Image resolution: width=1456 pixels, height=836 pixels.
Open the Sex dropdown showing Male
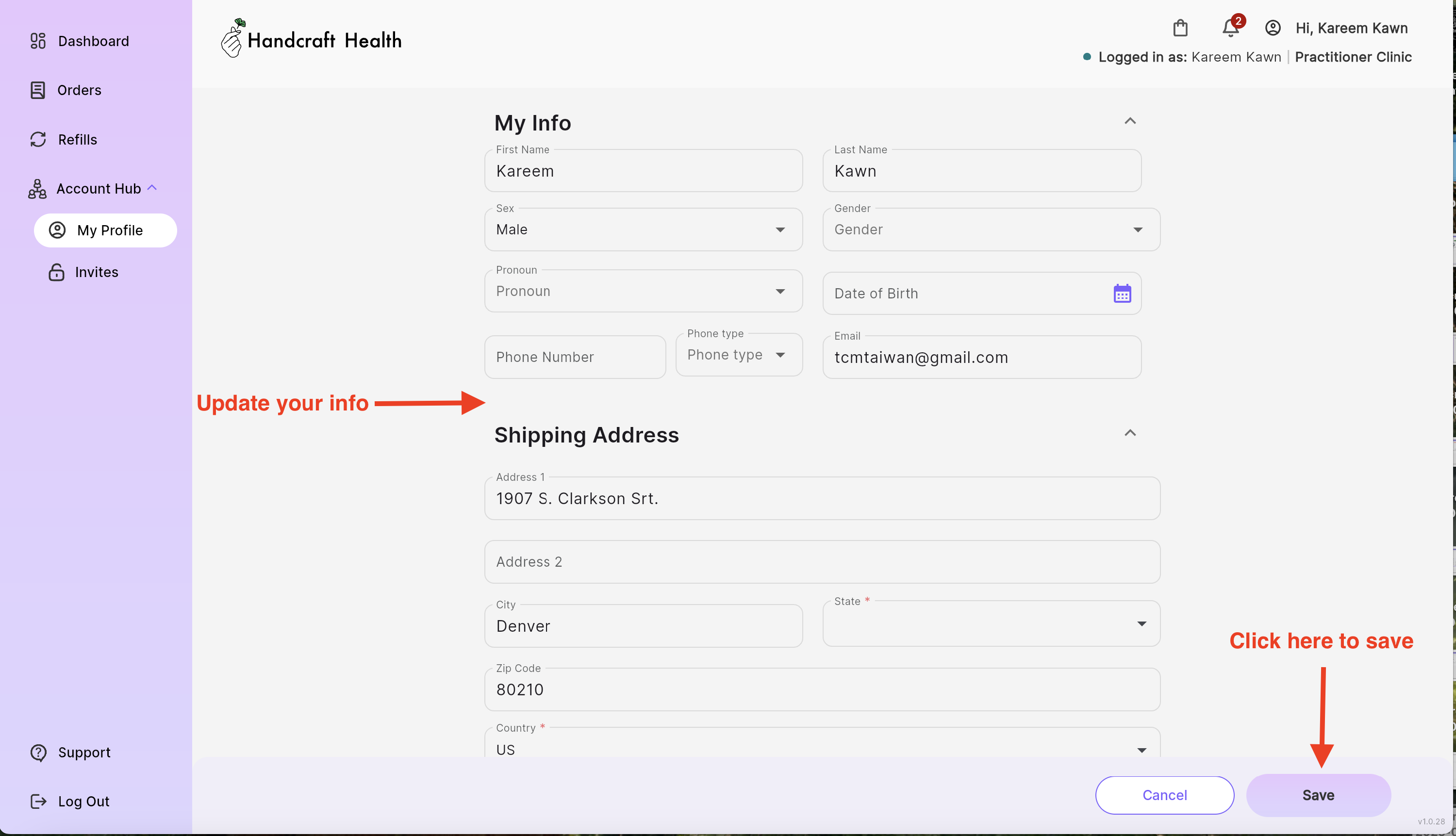643,229
